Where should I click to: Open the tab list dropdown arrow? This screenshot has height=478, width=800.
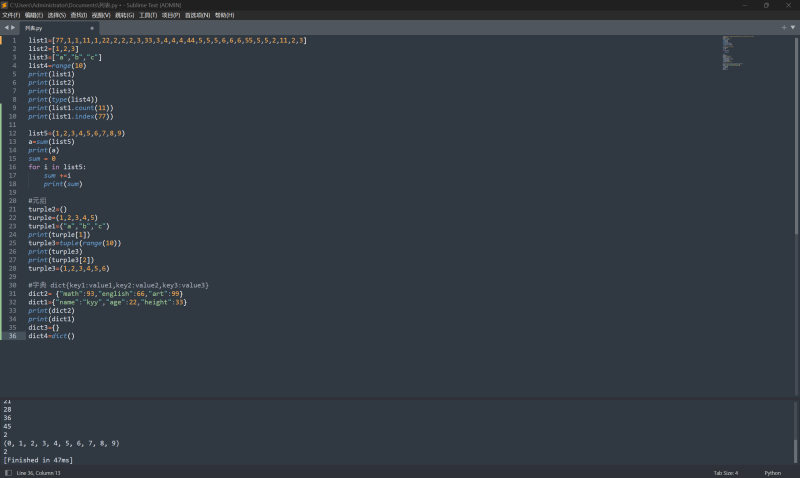click(x=793, y=27)
